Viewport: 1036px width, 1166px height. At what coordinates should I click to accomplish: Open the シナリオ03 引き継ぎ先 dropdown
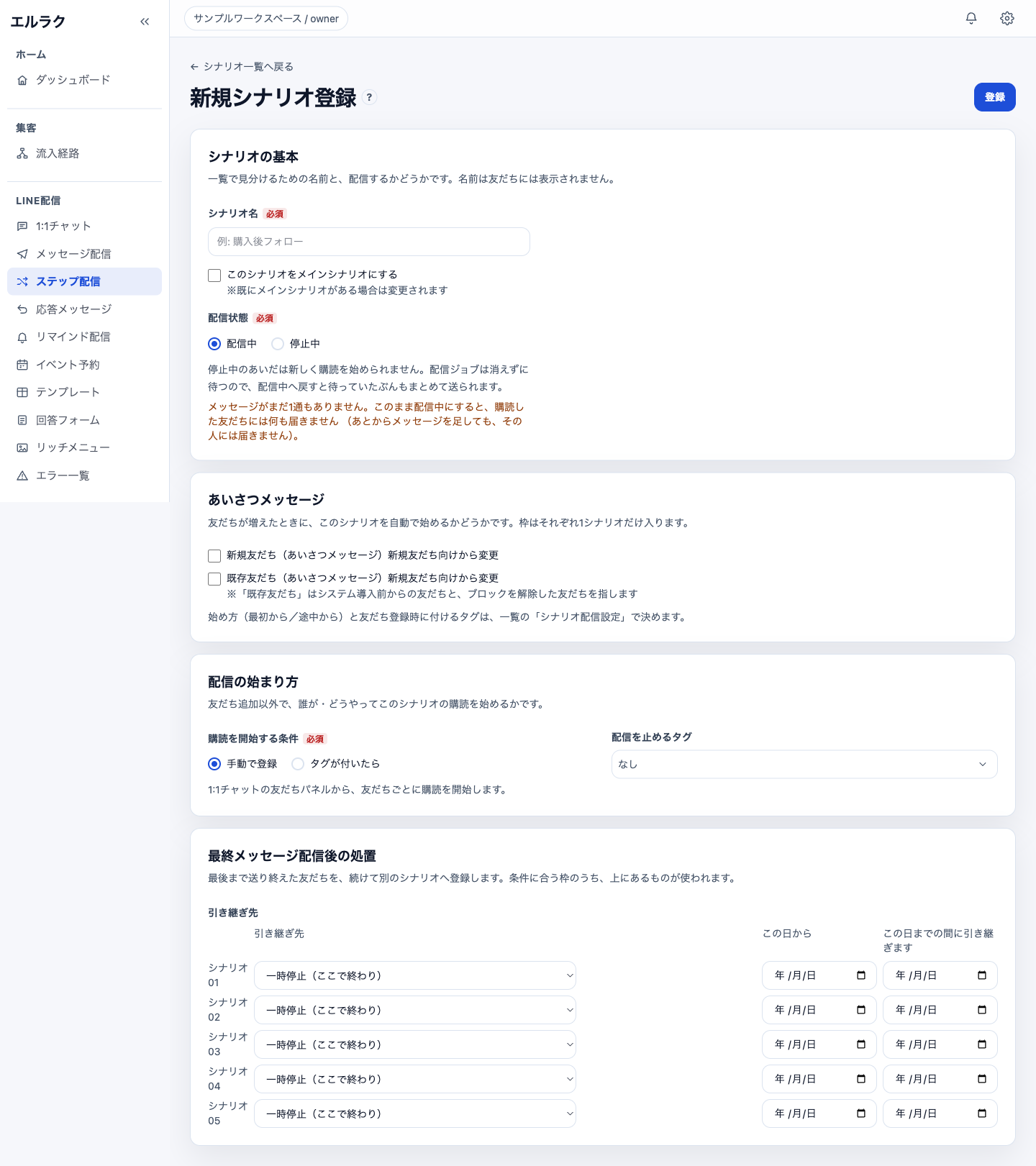(415, 1044)
